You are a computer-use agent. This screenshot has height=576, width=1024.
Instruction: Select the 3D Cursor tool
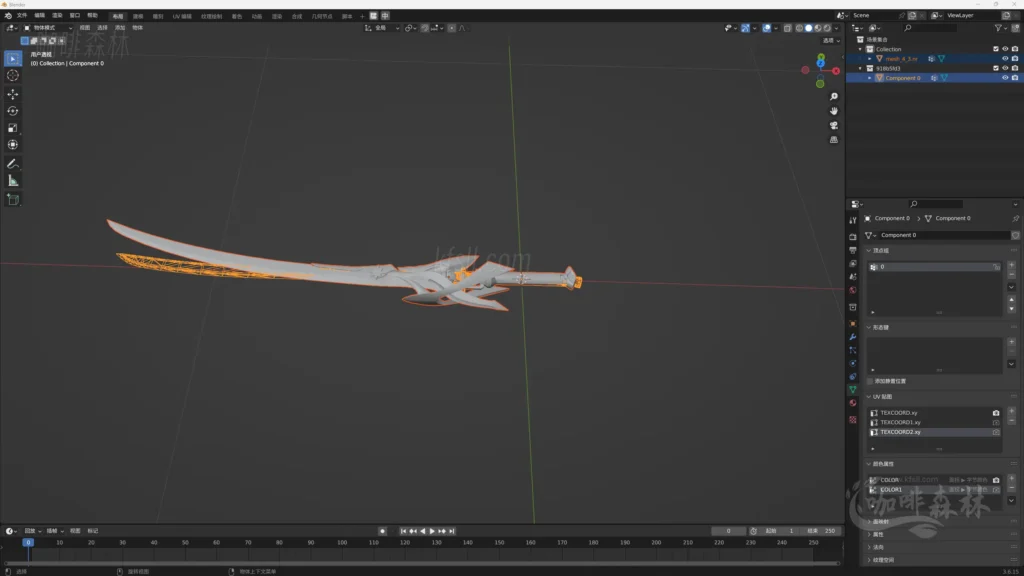pyautogui.click(x=13, y=75)
